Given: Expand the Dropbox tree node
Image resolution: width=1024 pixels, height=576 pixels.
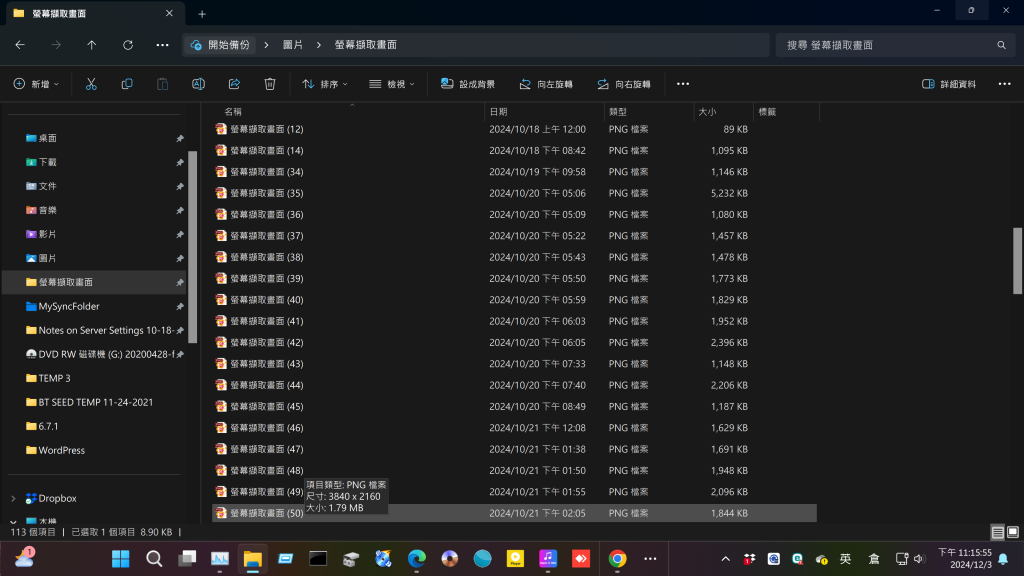Looking at the screenshot, I should (13, 498).
